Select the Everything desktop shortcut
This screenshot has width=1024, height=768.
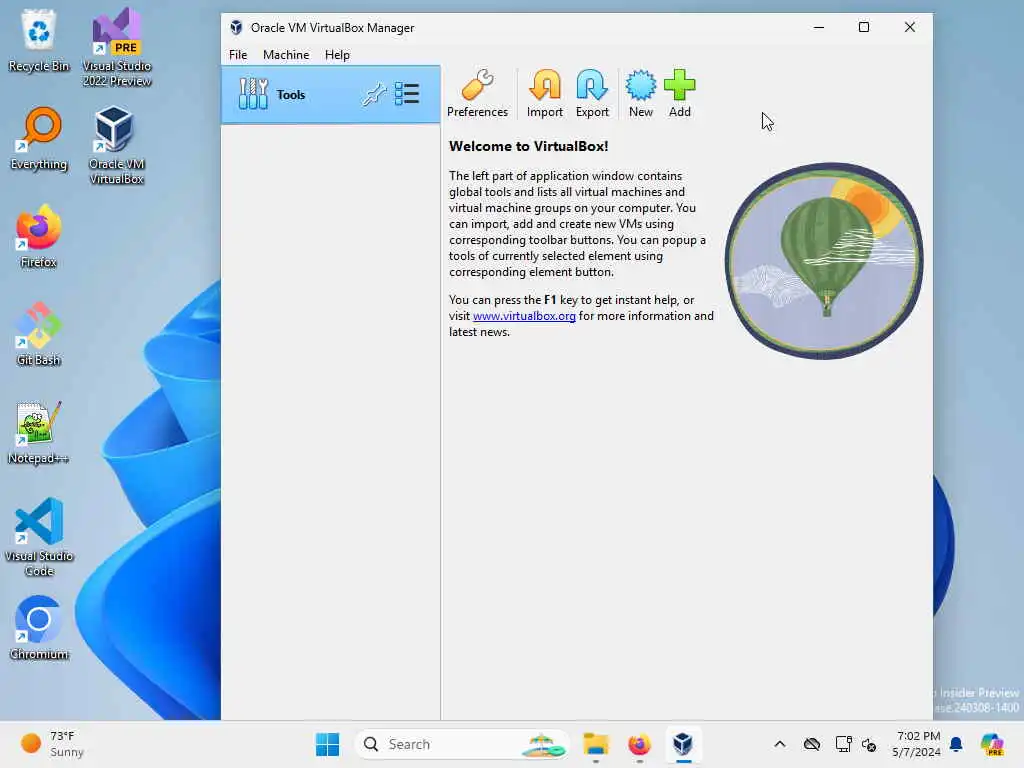[x=39, y=139]
